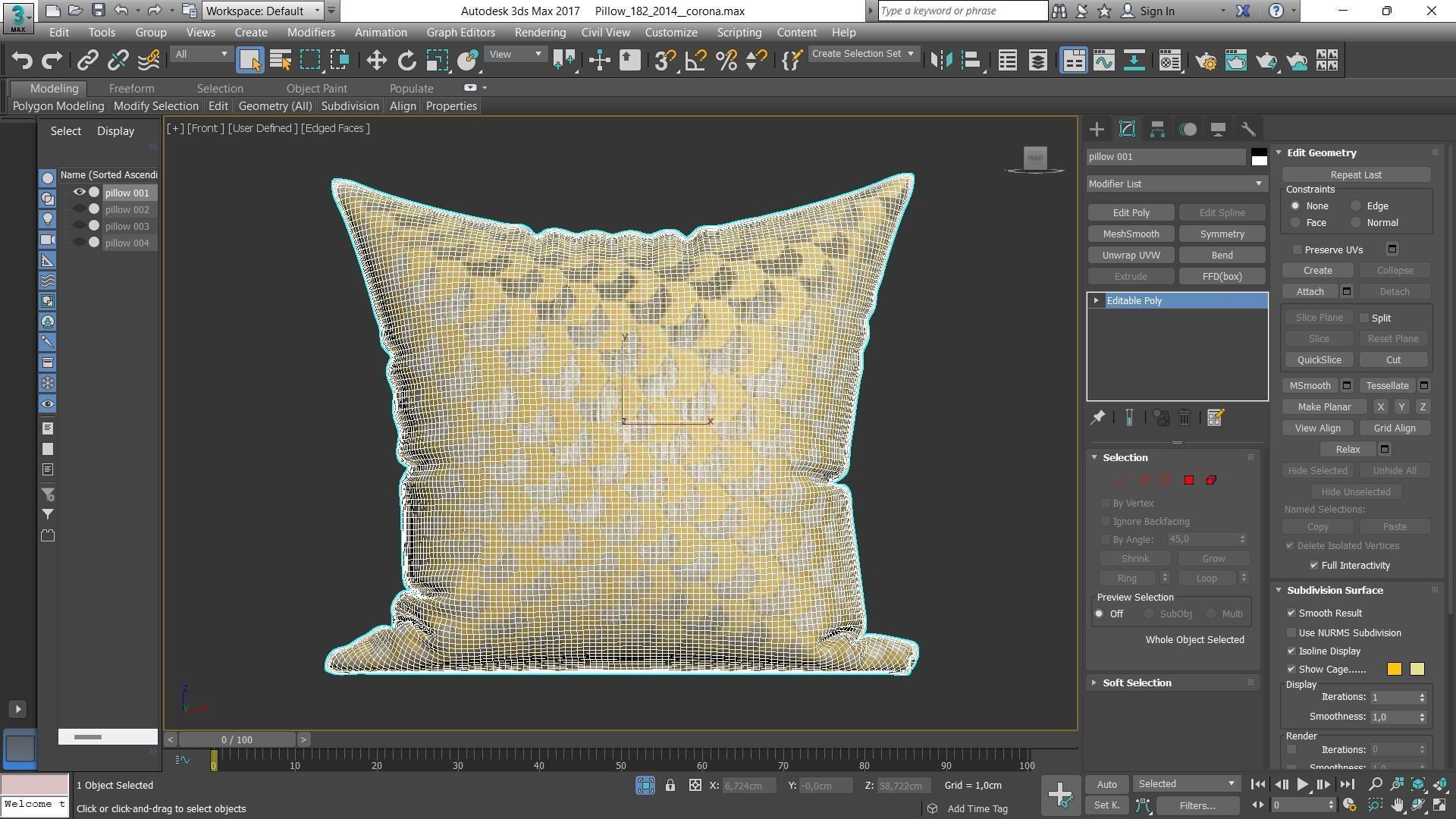The width and height of the screenshot is (1456, 819).
Task: Toggle Isoline Display checkbox
Action: click(x=1291, y=651)
